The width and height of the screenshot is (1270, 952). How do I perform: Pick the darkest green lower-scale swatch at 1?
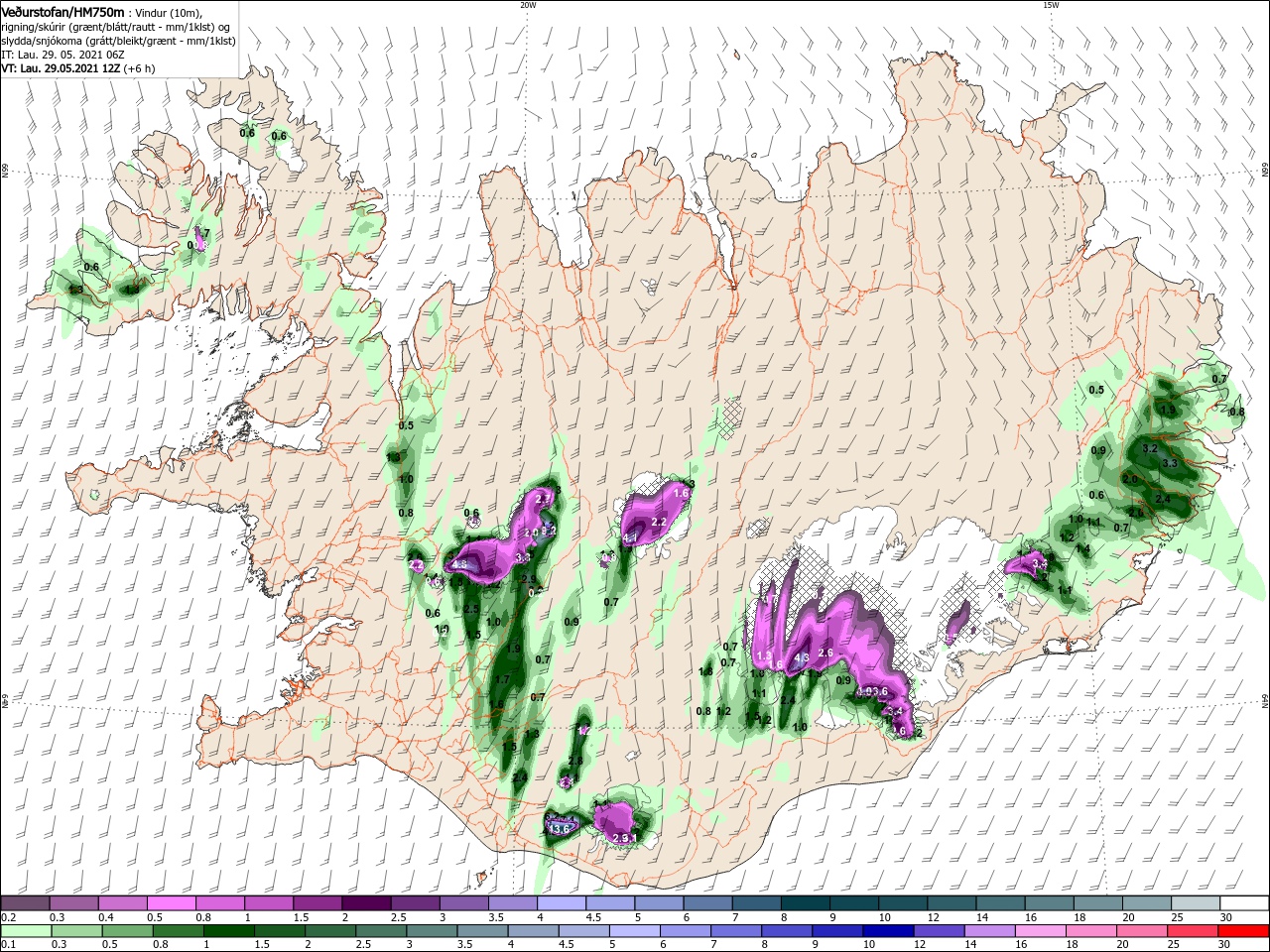click(228, 931)
